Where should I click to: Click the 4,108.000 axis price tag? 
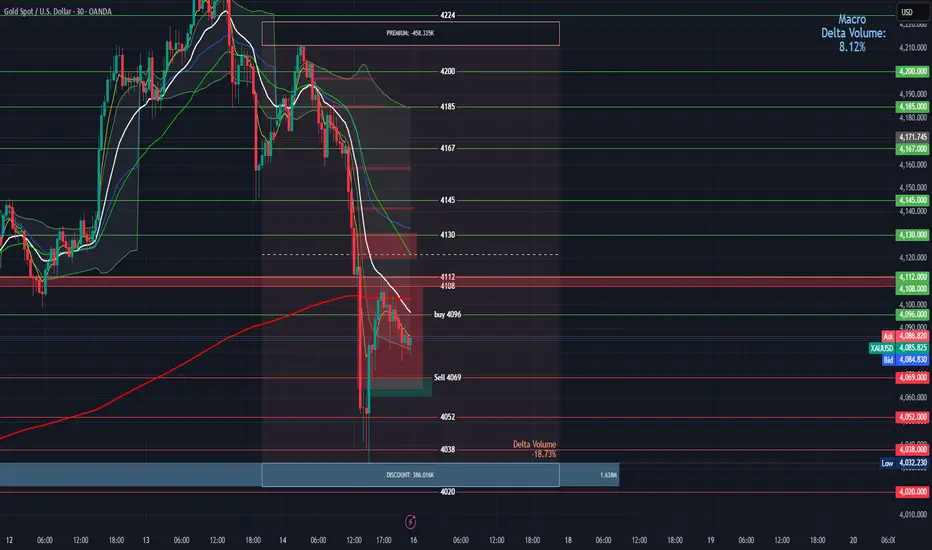tap(912, 289)
